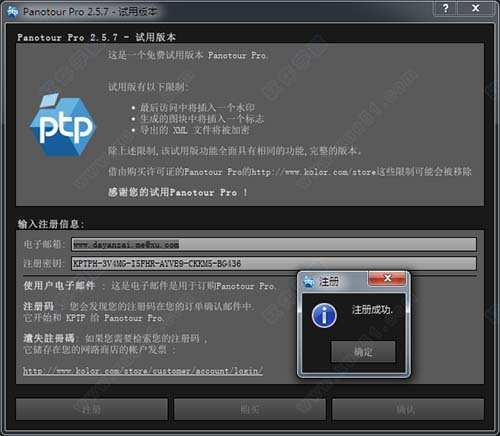Click the main window title text
Image resolution: width=500 pixels, height=436 pixels.
tap(90, 12)
